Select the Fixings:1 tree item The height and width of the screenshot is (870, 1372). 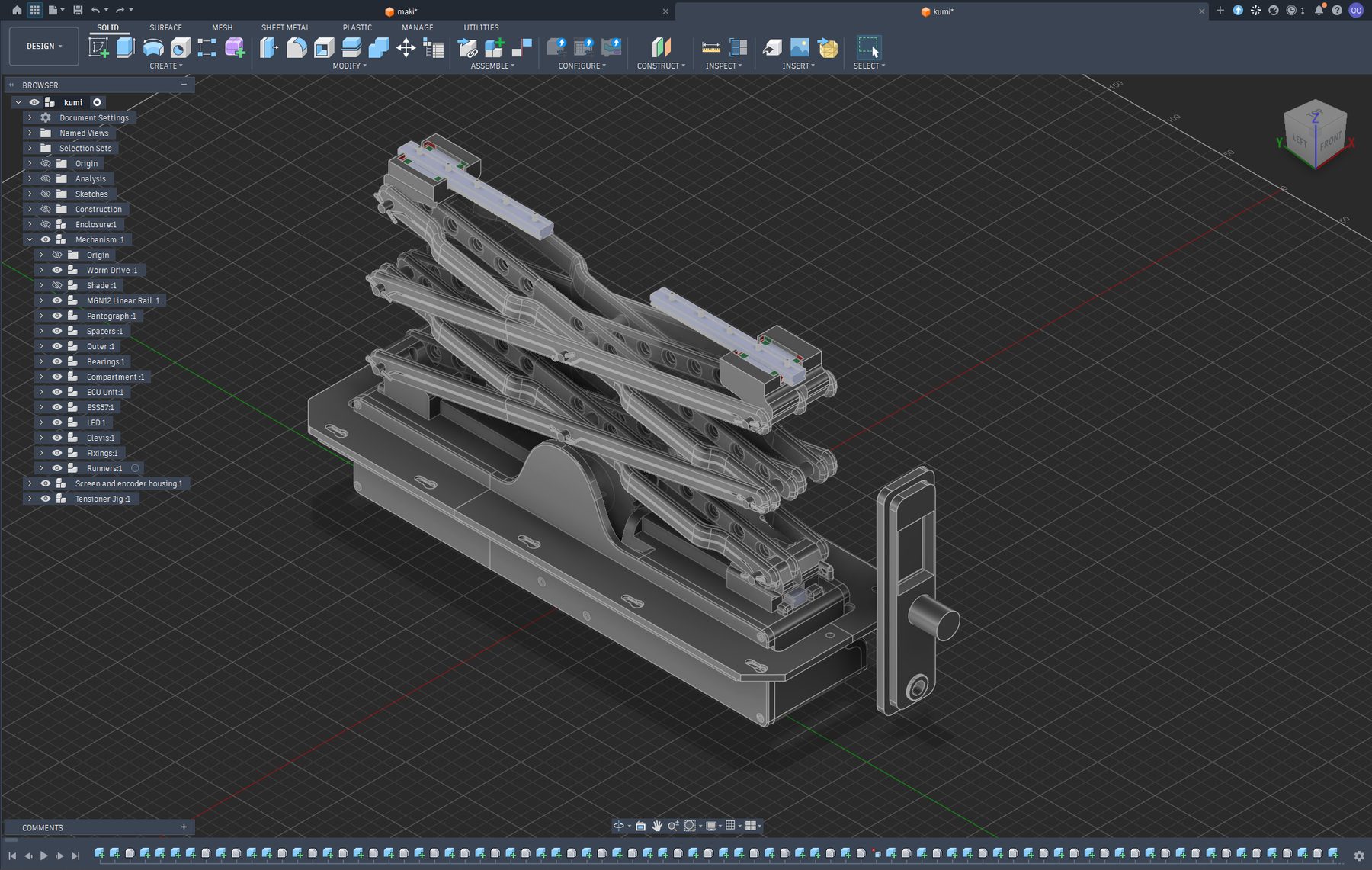click(102, 453)
